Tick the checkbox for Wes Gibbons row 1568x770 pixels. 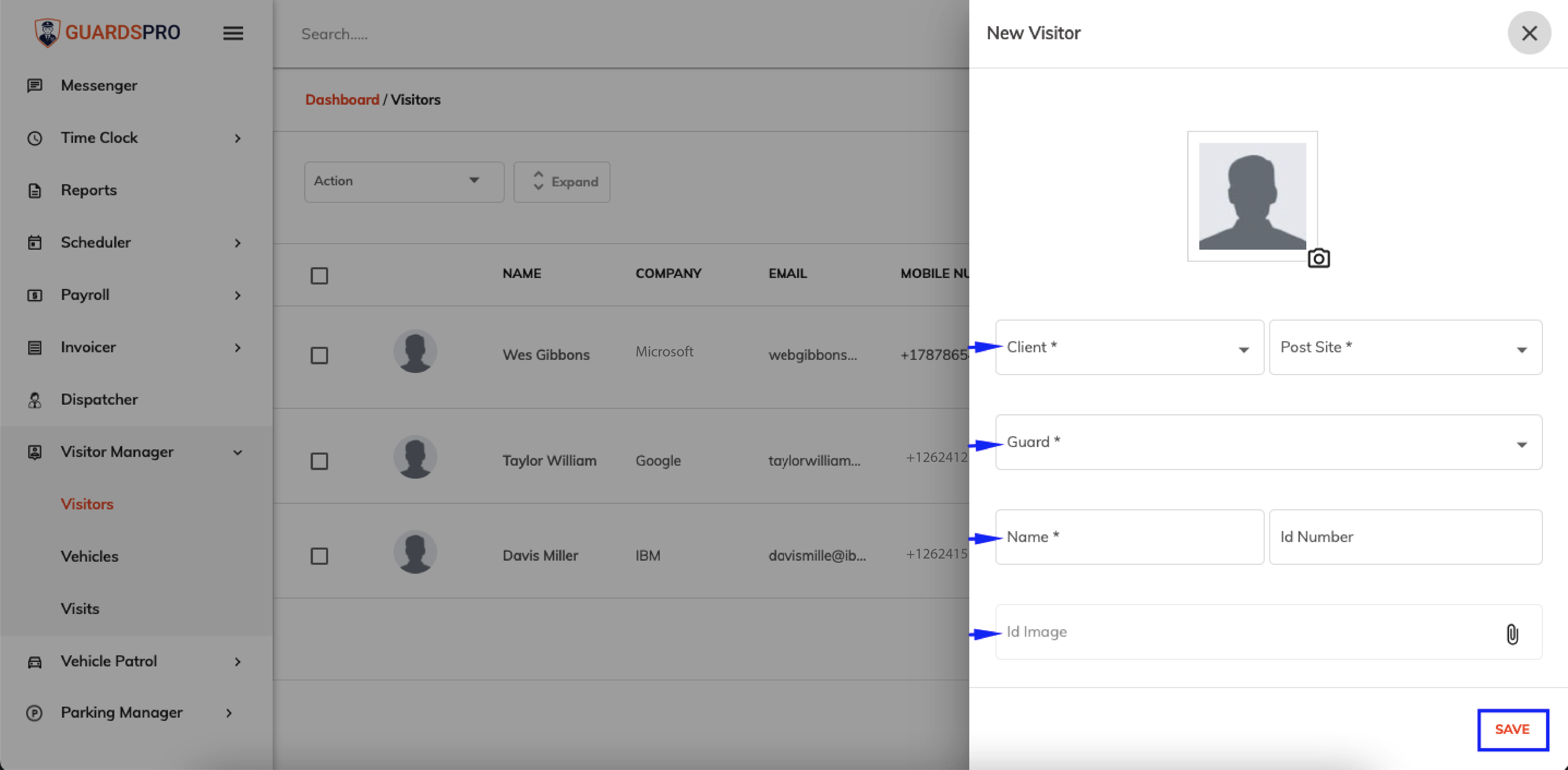point(319,355)
